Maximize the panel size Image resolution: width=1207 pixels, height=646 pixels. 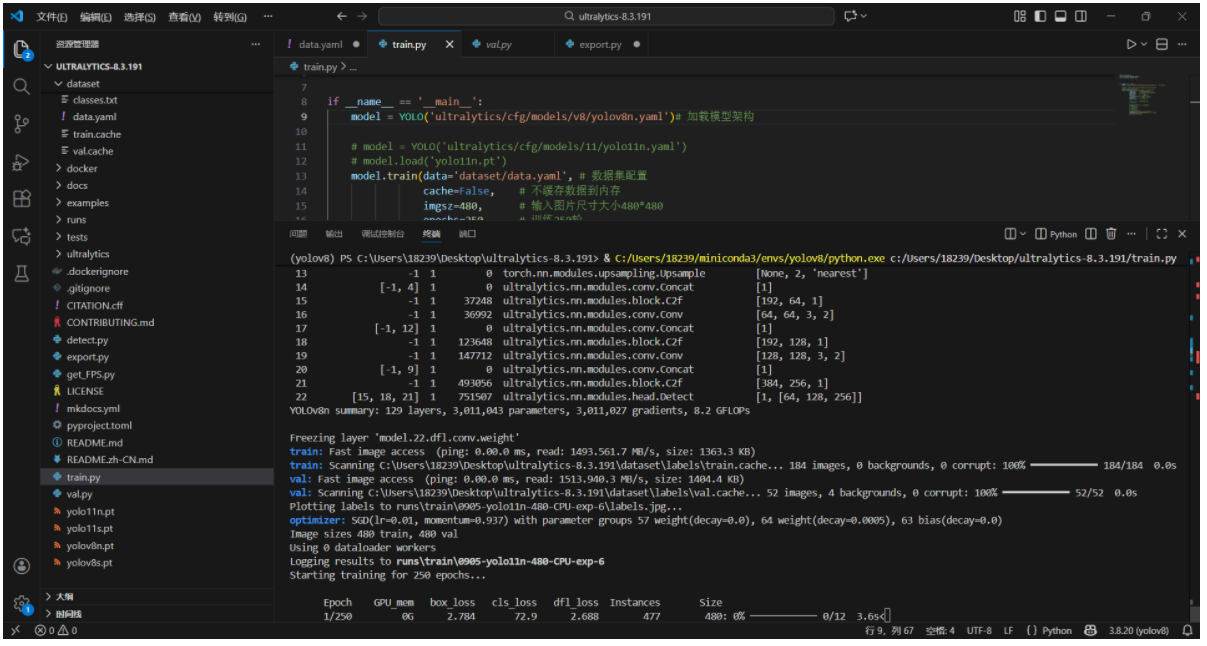1161,234
